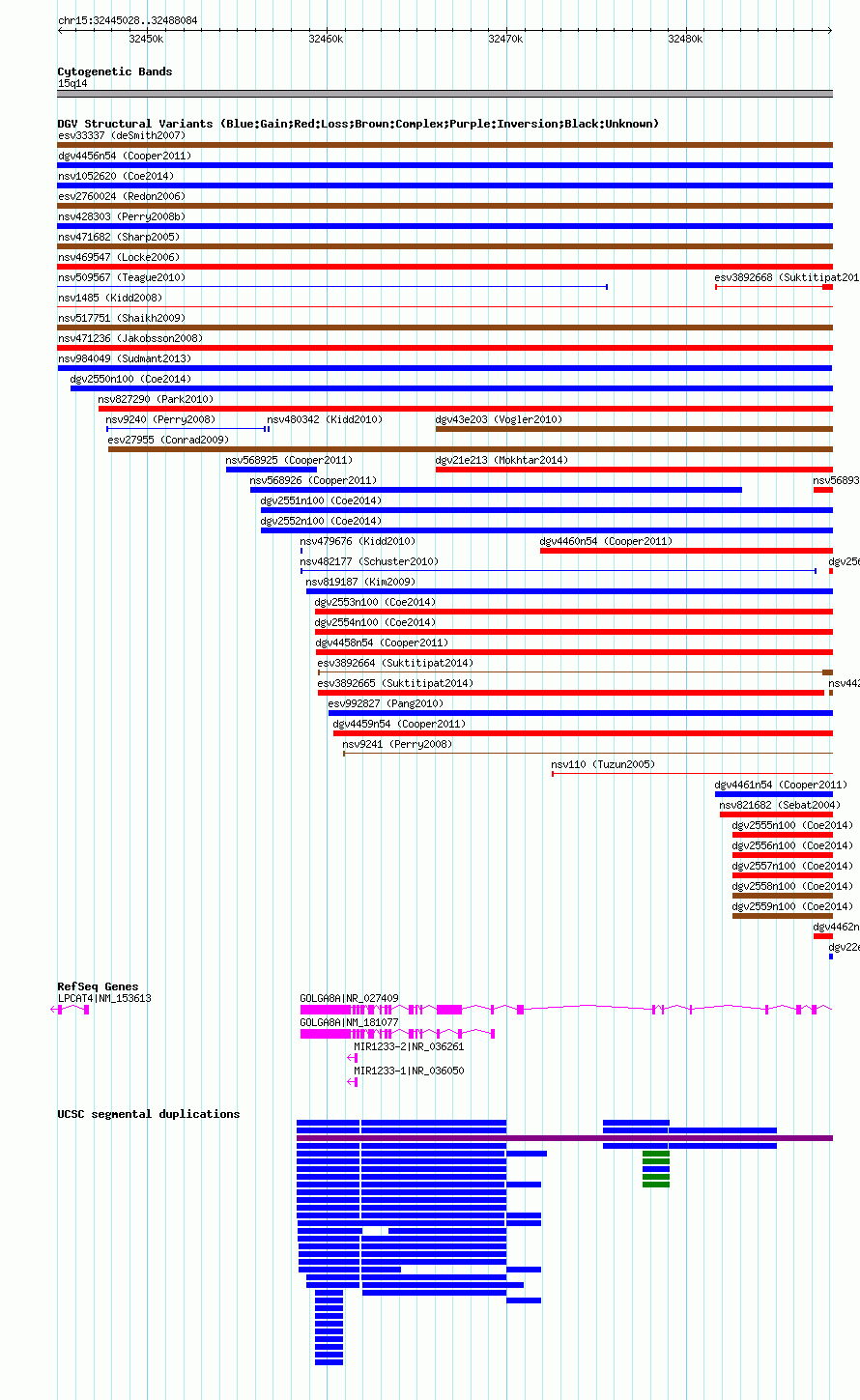This screenshot has width=860, height=1400.
Task: Click the 32480k ruler tick label
Action: [x=685, y=39]
